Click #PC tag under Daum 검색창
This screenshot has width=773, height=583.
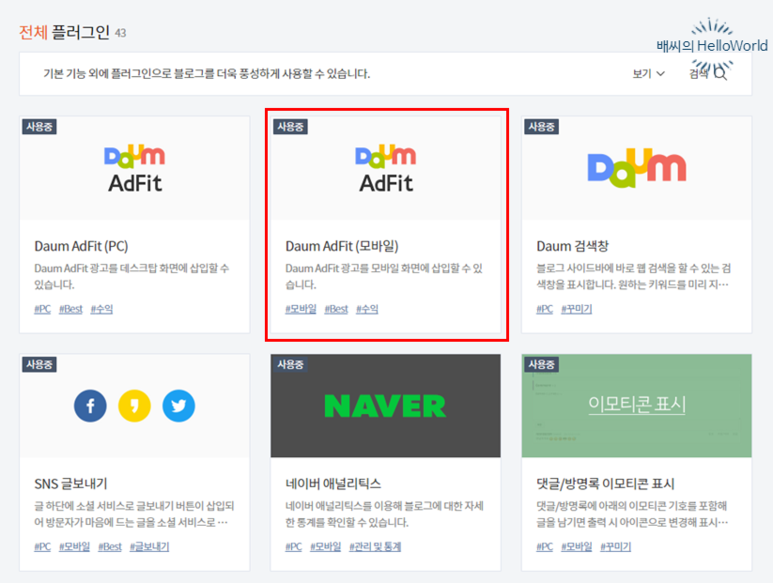point(545,309)
